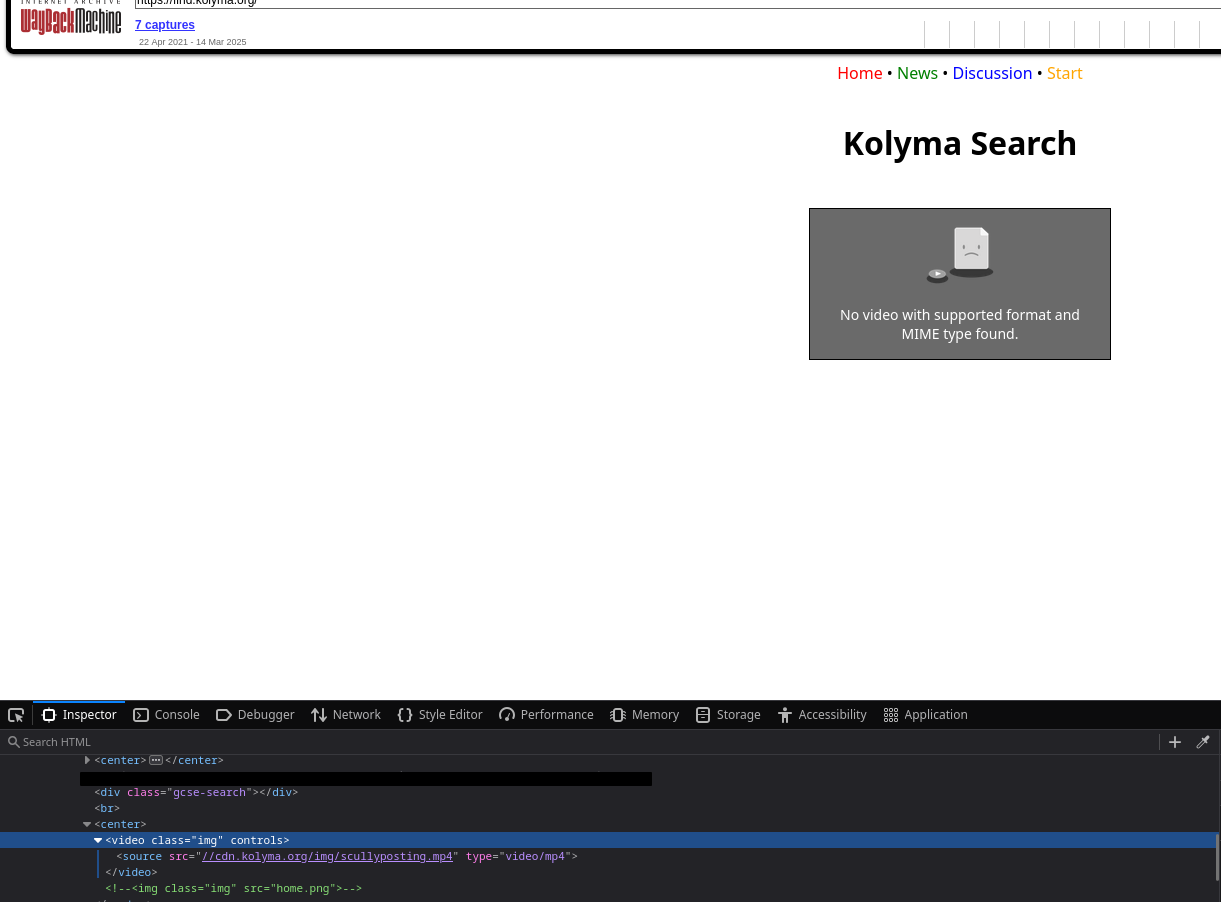Click the ellipsis badge in center tag
Viewport: 1221px width, 902px height.
click(x=156, y=760)
